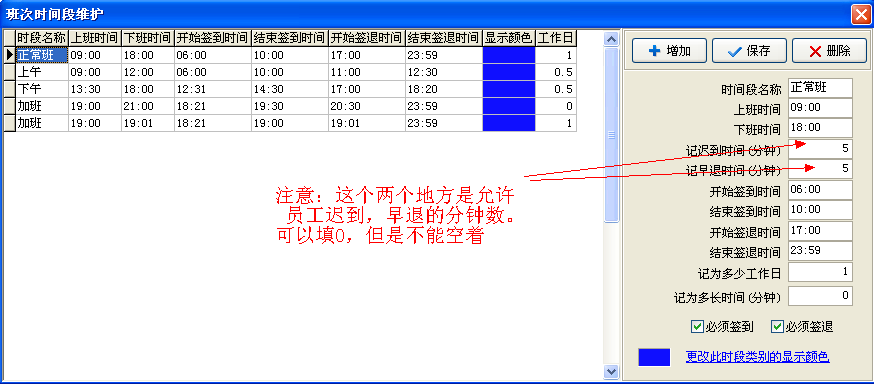This screenshot has height=384, width=874.
Task: Click the display color cell of 正常班 row
Action: (x=509, y=55)
